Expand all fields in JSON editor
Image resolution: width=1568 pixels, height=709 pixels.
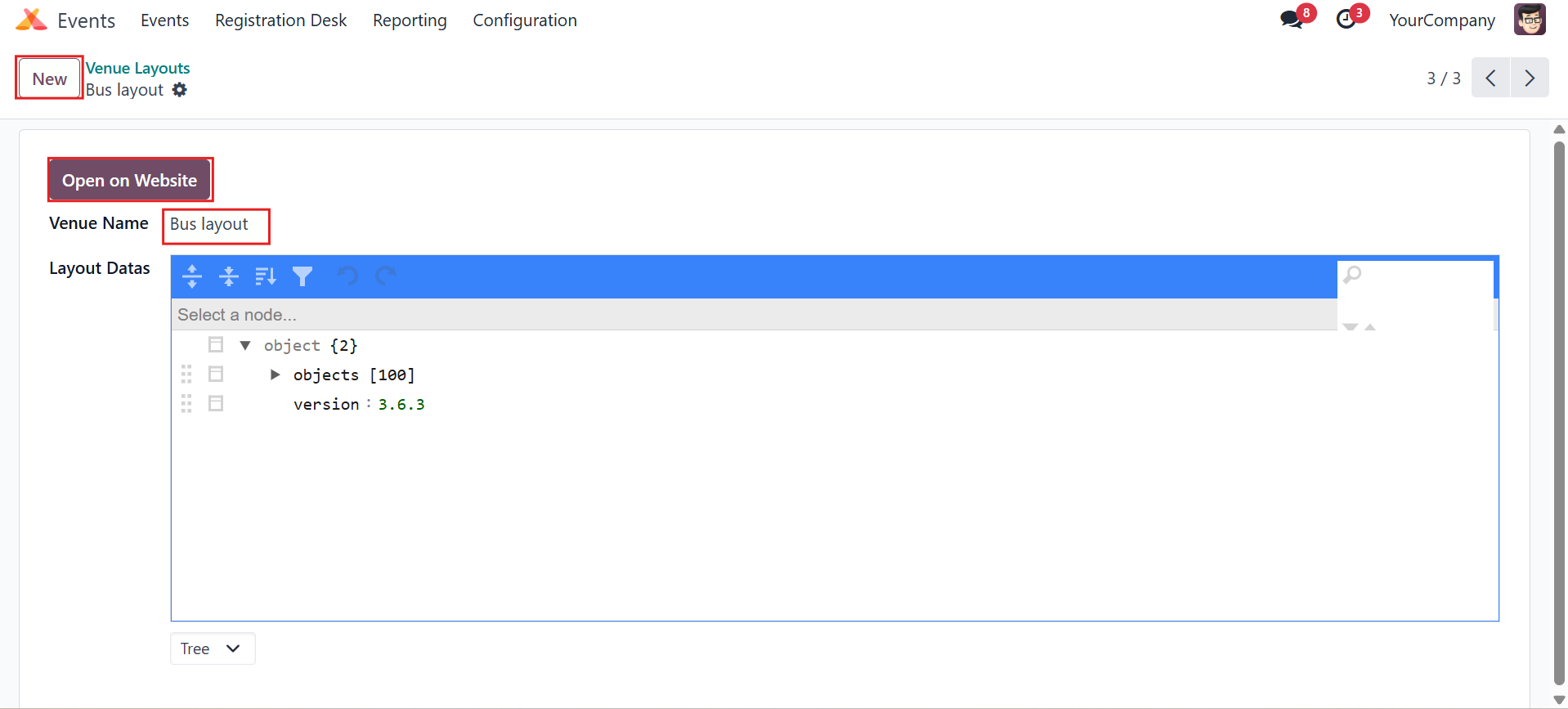(192, 276)
